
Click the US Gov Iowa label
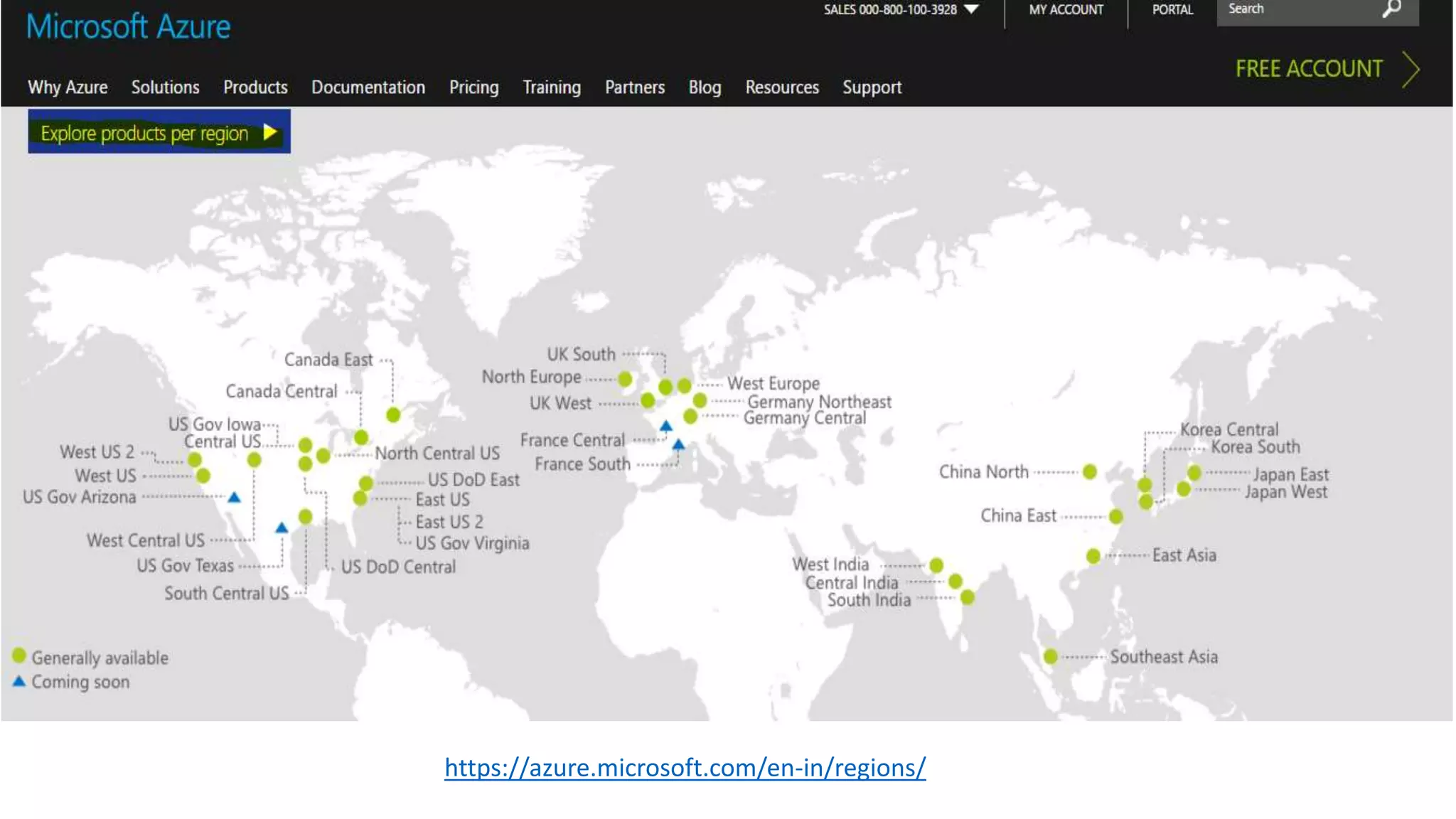point(215,425)
